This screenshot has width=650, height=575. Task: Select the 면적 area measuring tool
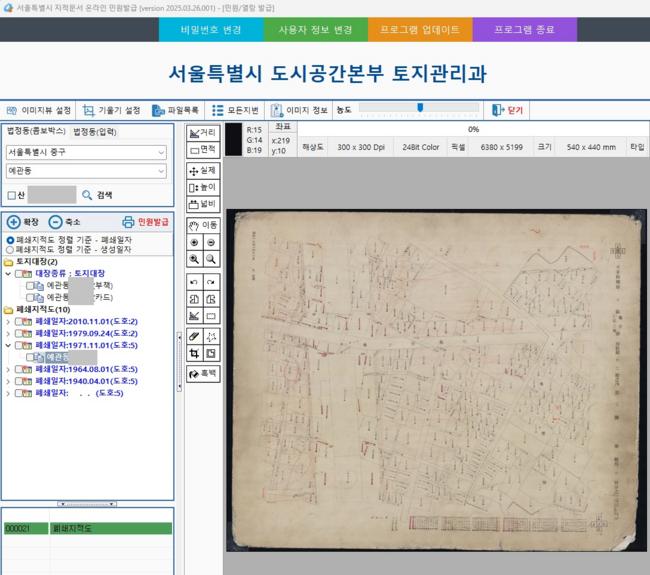click(x=202, y=149)
